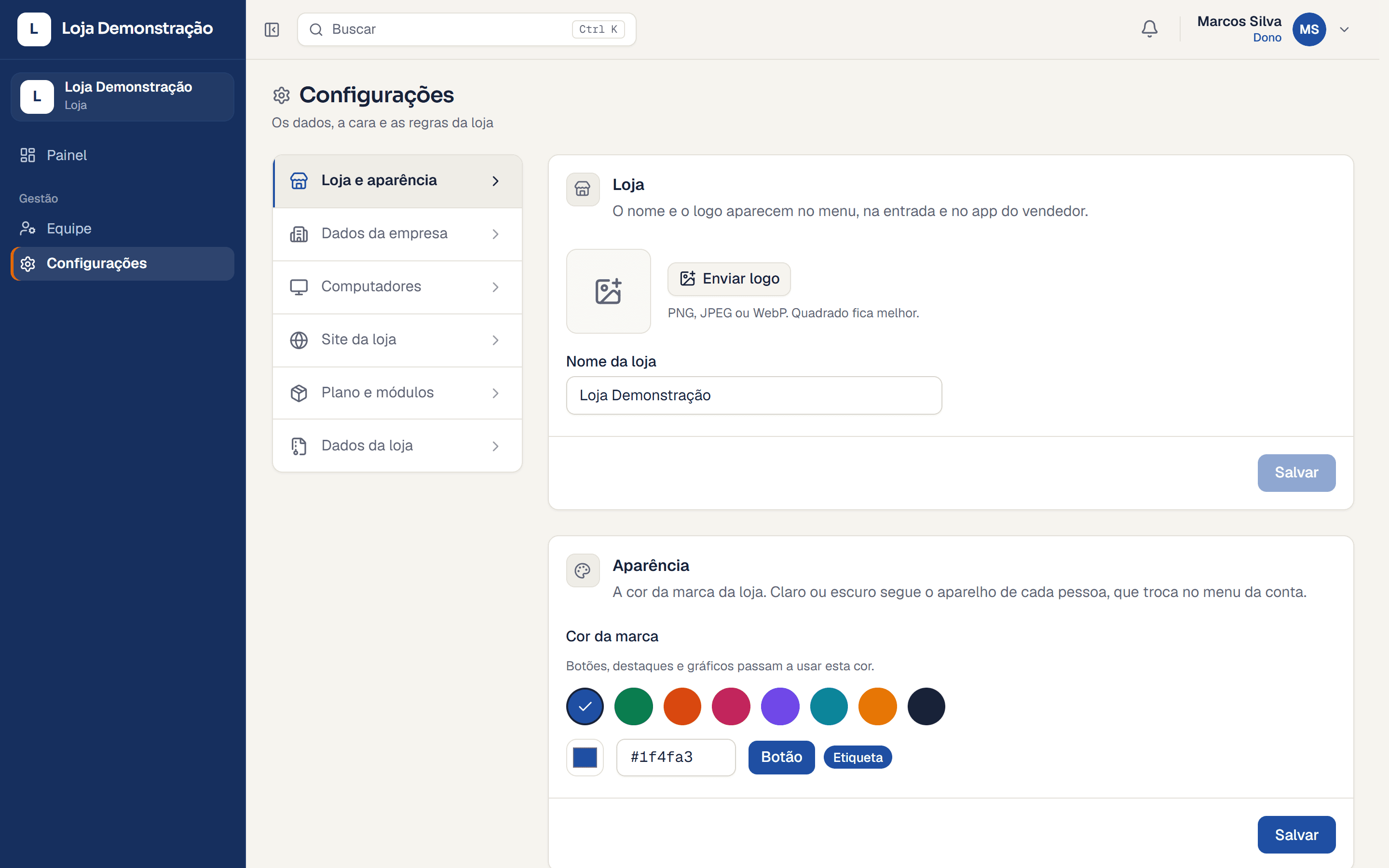Select the purple brand color swatch
Screen dimensions: 1389x868
tap(780, 706)
